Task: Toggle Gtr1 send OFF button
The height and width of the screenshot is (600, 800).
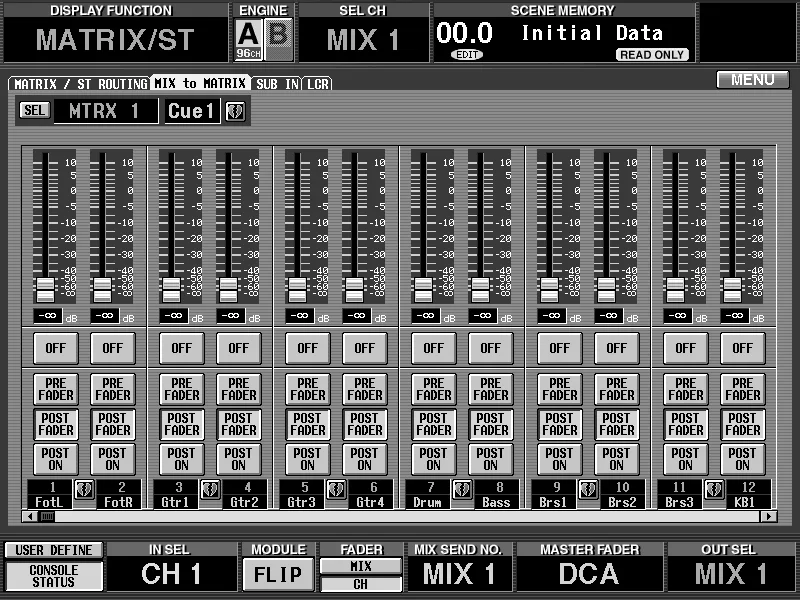Action: click(x=182, y=348)
